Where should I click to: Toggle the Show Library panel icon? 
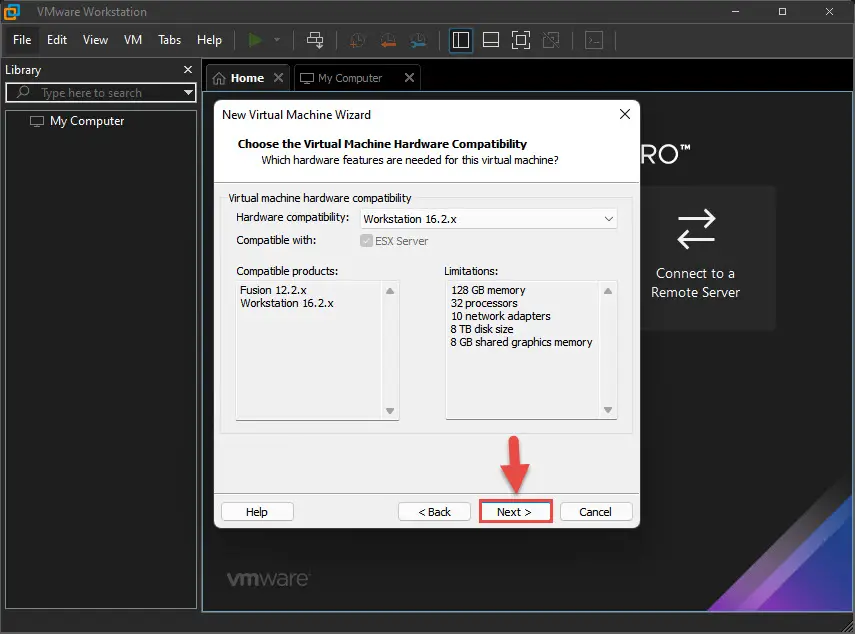click(x=461, y=40)
